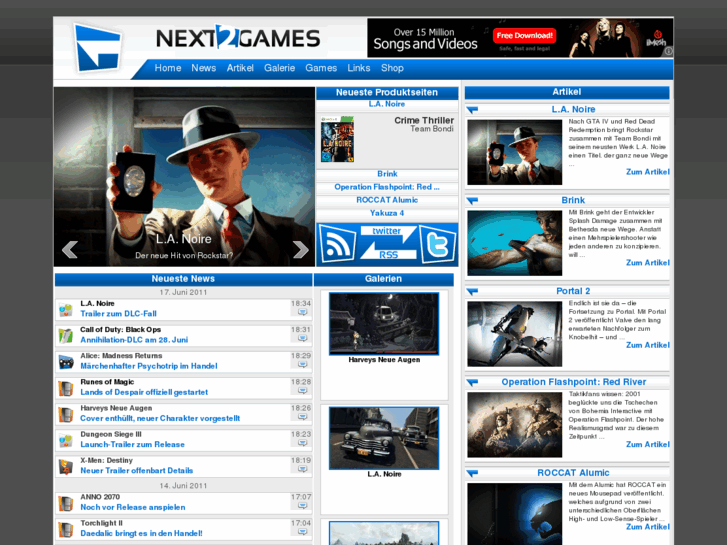Open the Artikel menu item

point(240,68)
